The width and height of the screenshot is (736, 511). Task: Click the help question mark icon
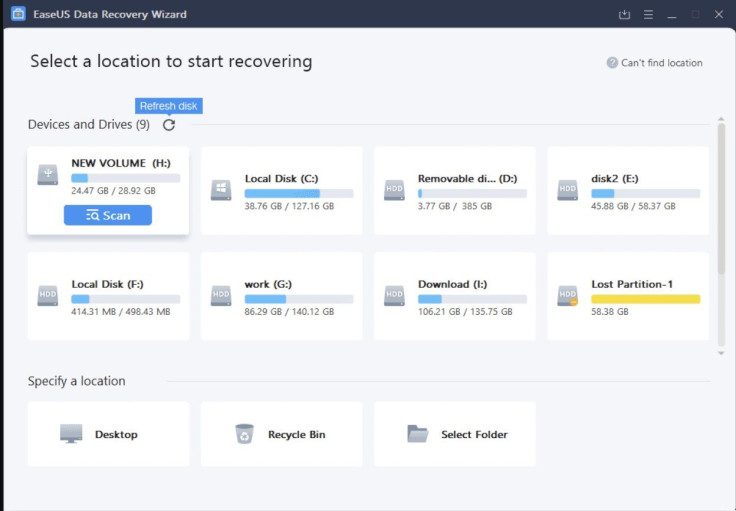pos(612,62)
